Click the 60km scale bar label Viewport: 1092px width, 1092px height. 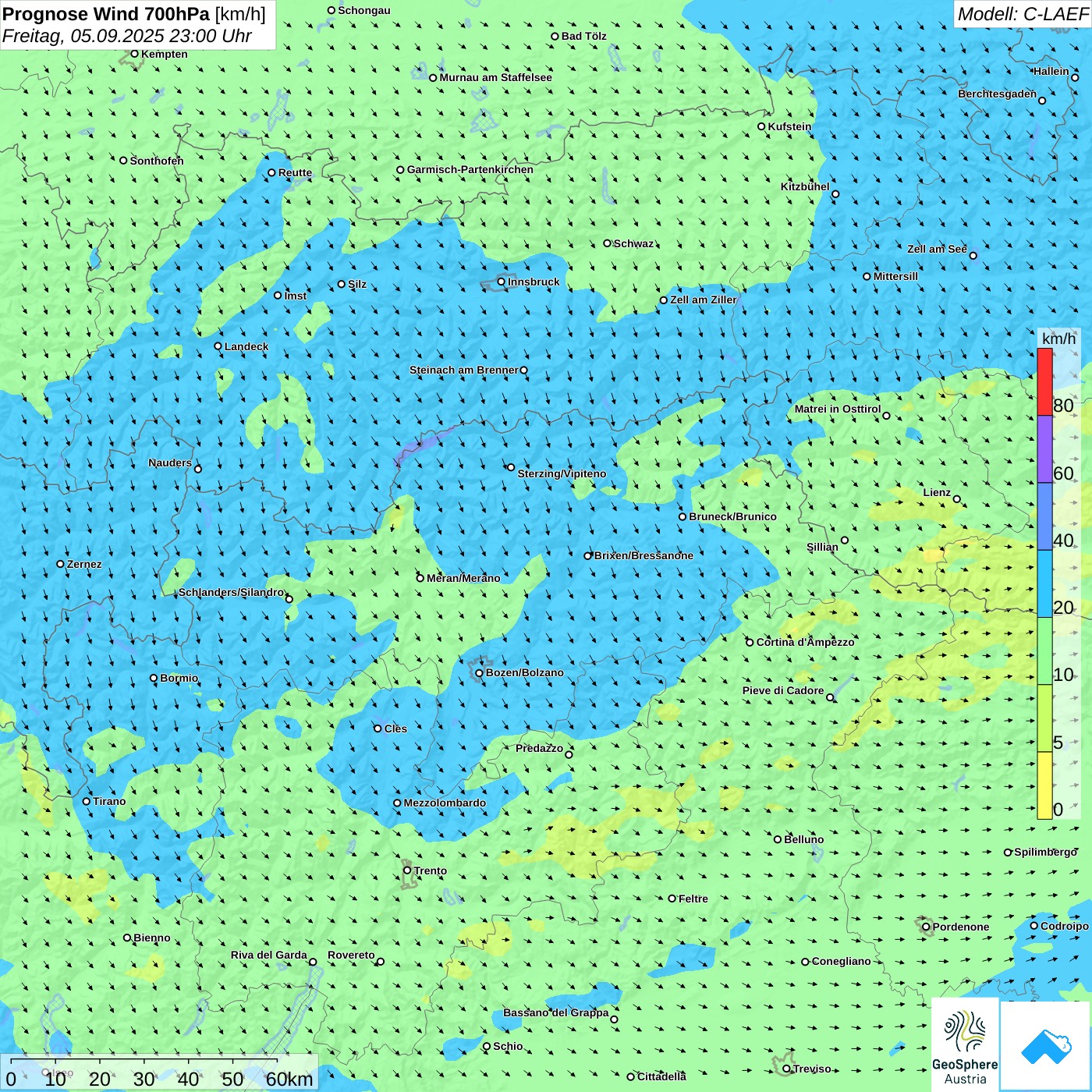click(289, 1079)
